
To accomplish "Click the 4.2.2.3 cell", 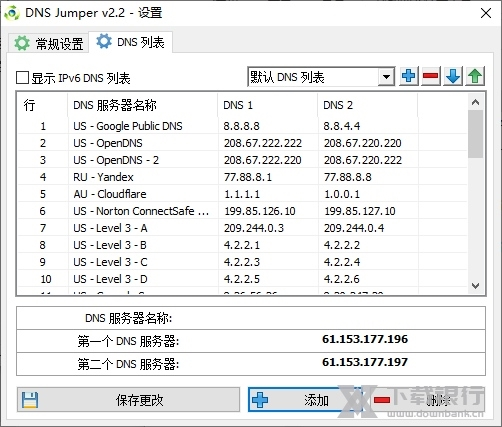I will click(x=242, y=262).
